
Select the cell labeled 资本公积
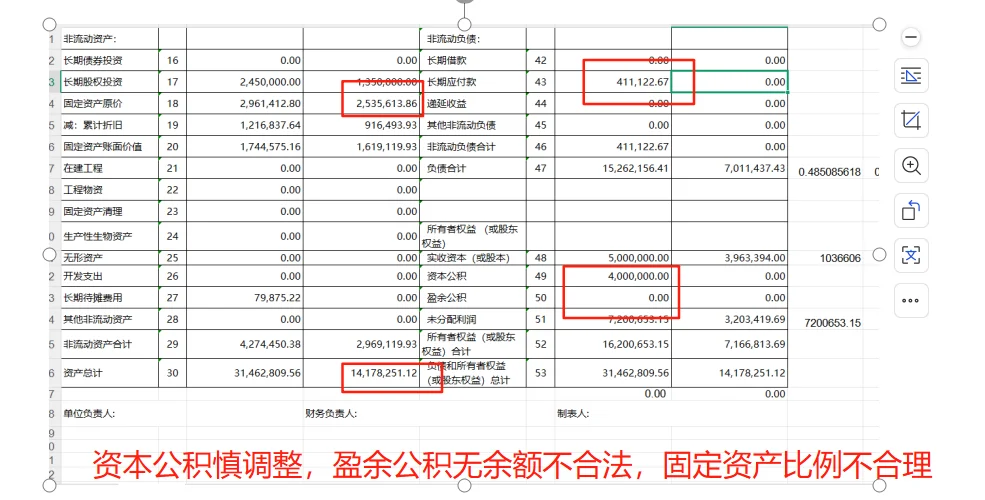tap(473, 276)
